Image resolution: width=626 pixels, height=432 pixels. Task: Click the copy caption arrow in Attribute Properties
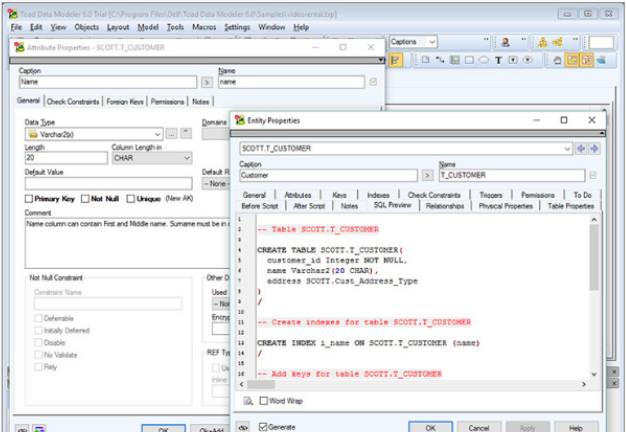[206, 82]
